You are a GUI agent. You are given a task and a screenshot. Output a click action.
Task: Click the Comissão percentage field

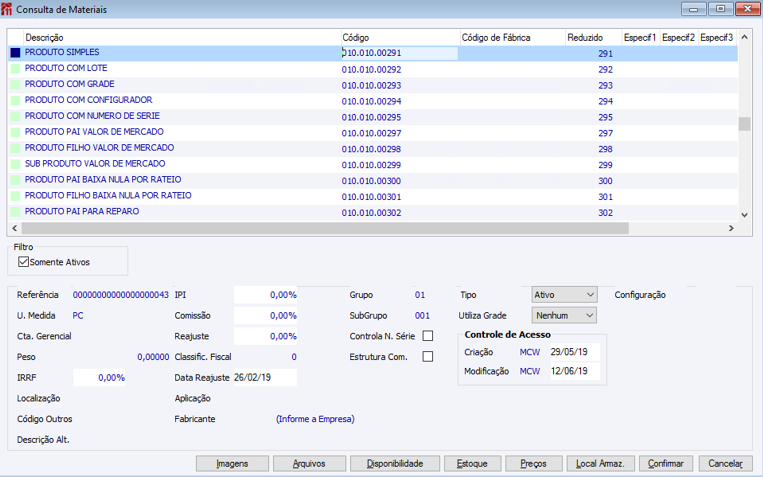point(265,315)
